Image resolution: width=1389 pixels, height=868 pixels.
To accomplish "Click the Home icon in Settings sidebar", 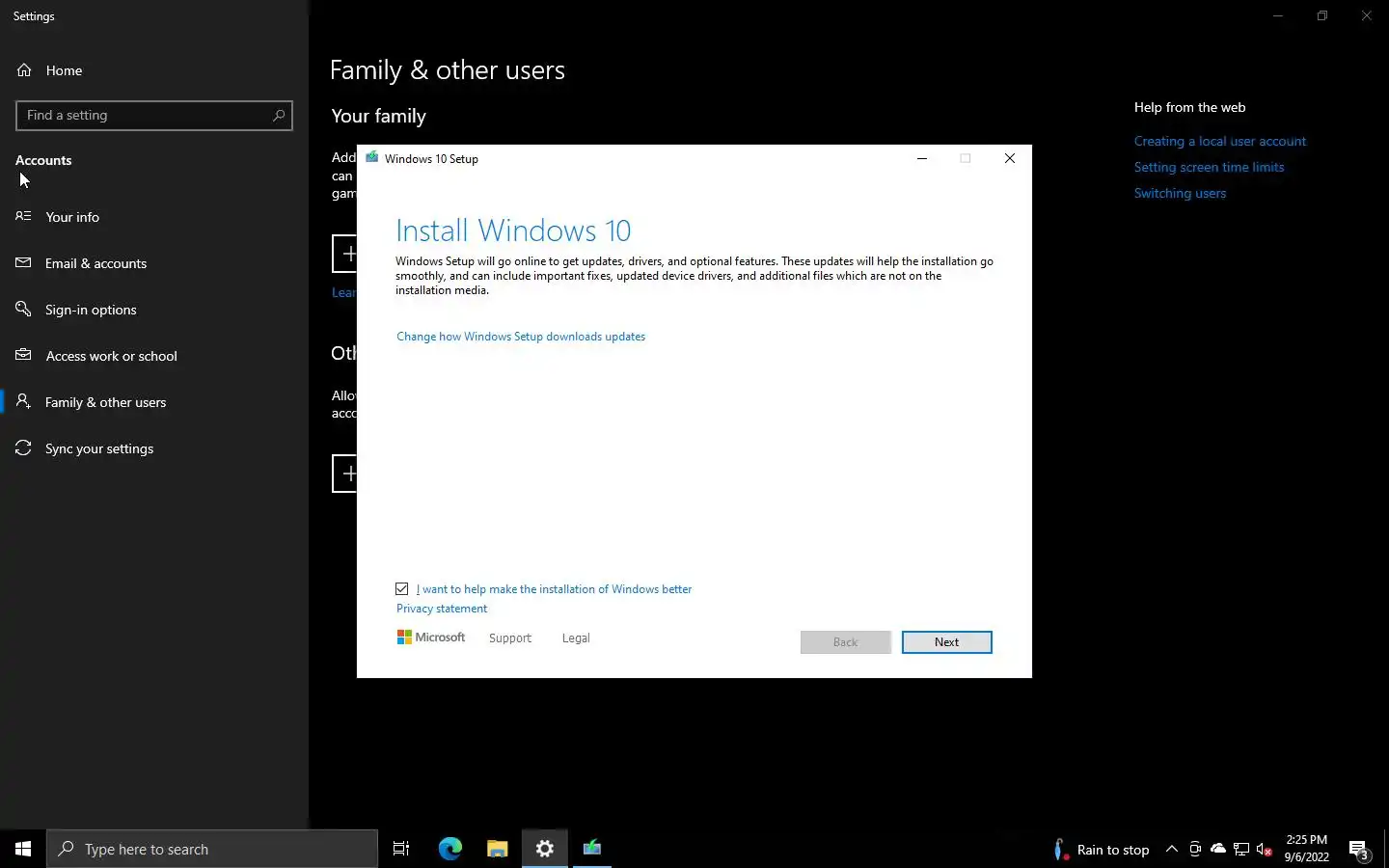I will (24, 70).
